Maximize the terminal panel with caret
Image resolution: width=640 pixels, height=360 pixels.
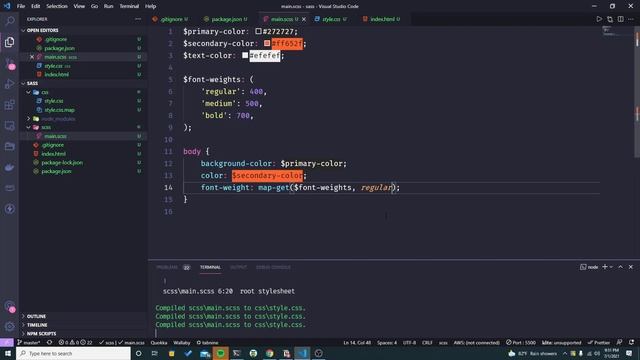point(620,267)
